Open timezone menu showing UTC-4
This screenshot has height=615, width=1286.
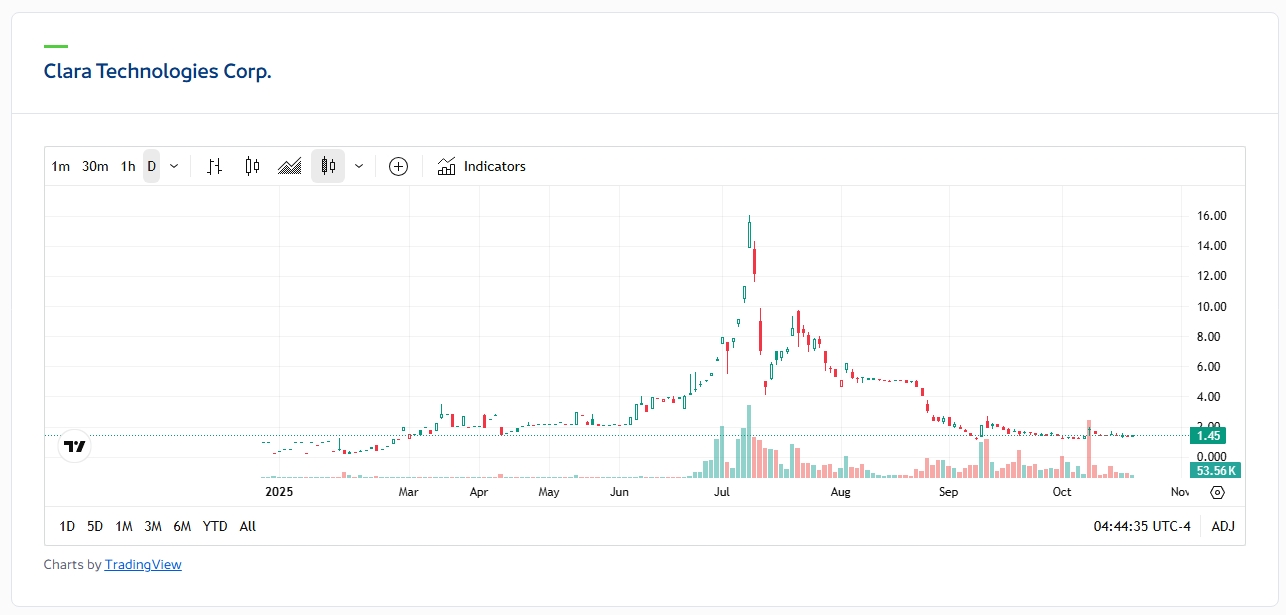(x=1142, y=526)
